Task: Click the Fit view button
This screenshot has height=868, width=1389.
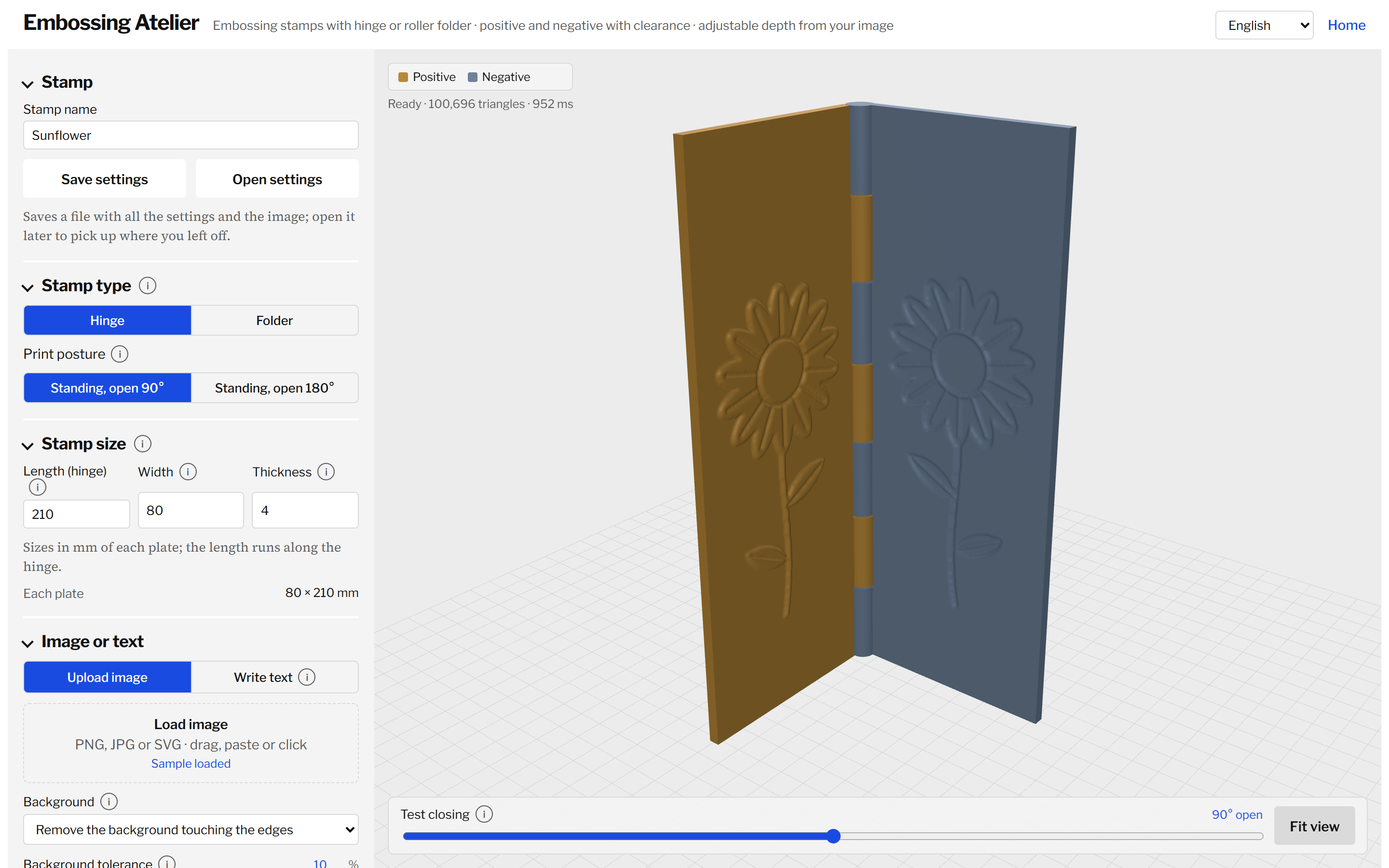Action: point(1314,826)
